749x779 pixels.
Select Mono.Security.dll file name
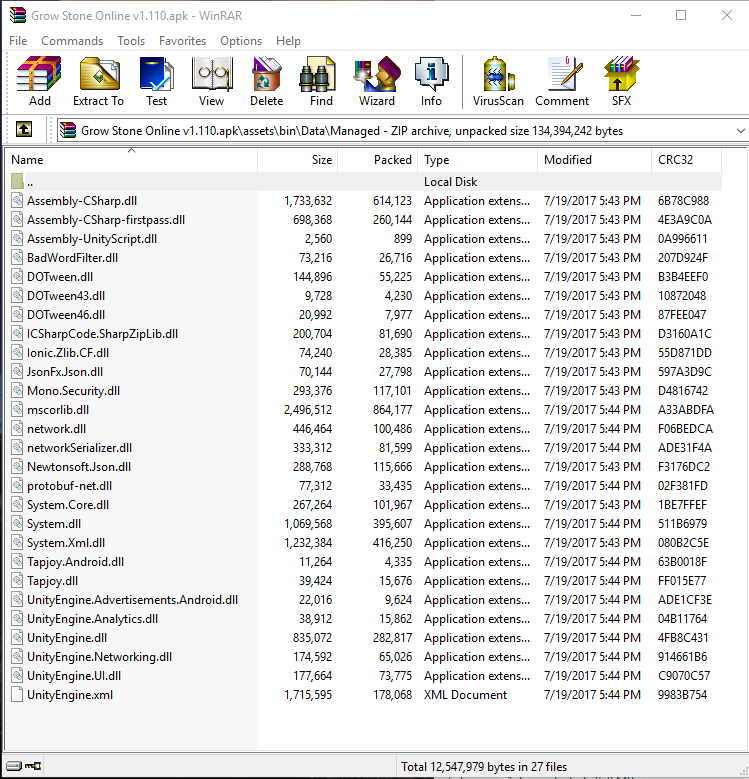74,390
